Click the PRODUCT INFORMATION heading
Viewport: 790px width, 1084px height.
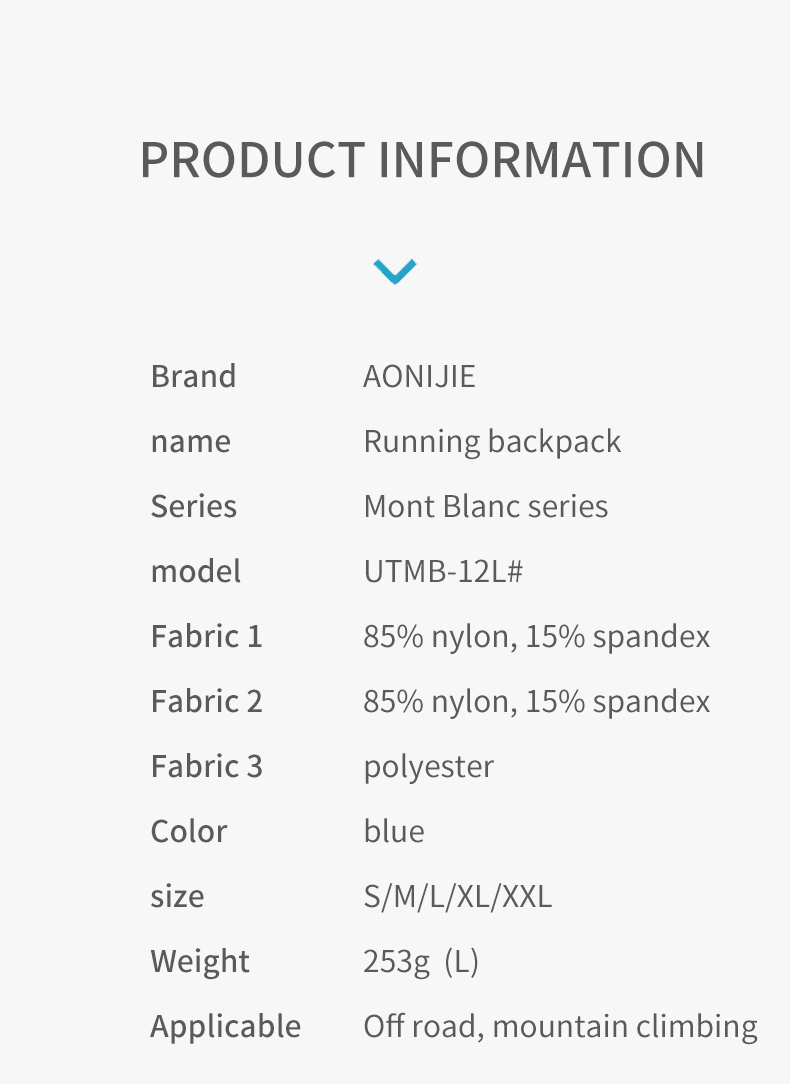(423, 160)
